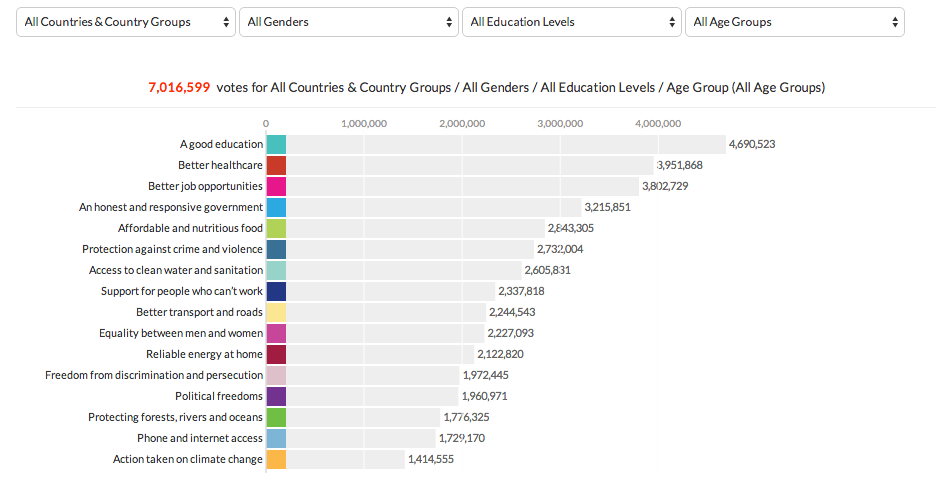Select the yellow Better transport and roads swatch
Image resolution: width=936 pixels, height=492 pixels.
click(x=277, y=312)
